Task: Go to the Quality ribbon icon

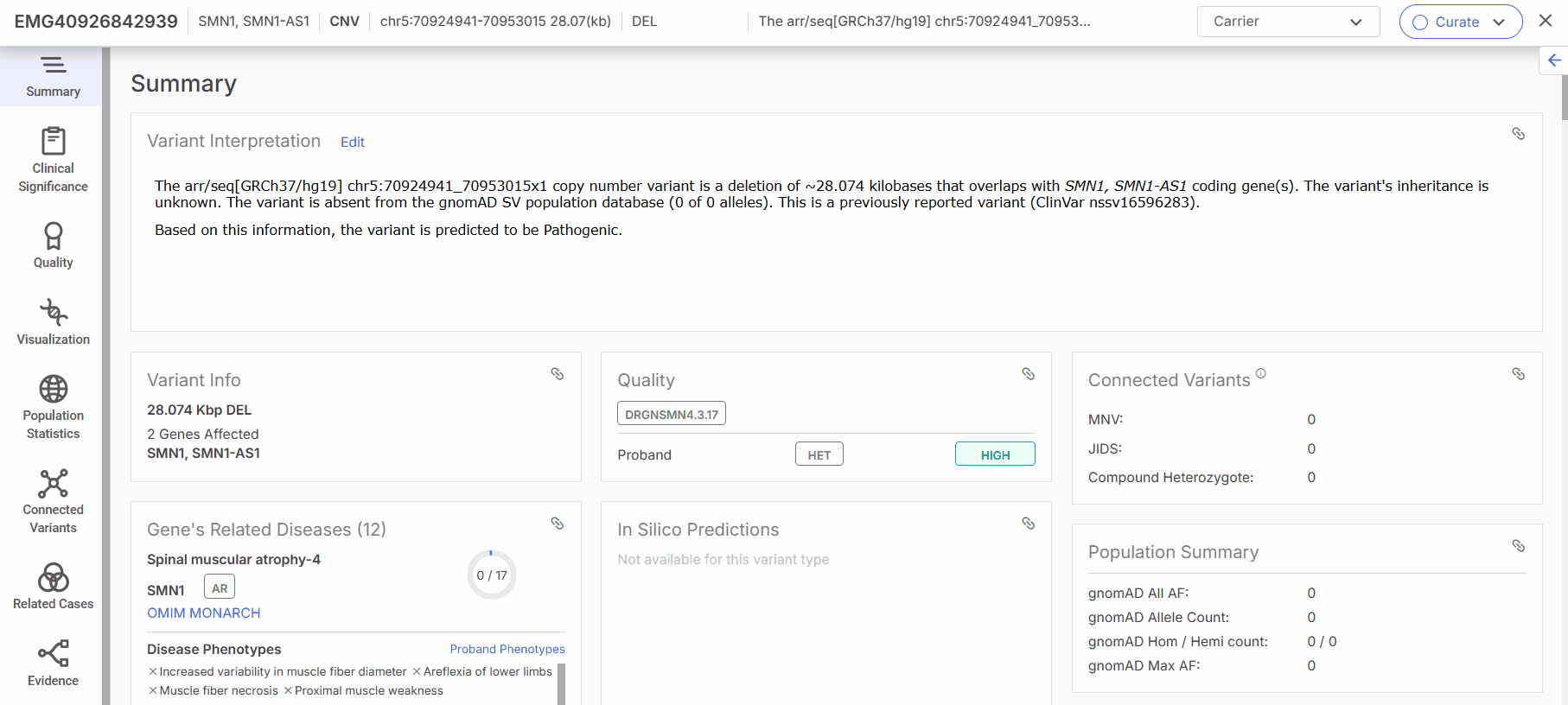Action: click(53, 236)
